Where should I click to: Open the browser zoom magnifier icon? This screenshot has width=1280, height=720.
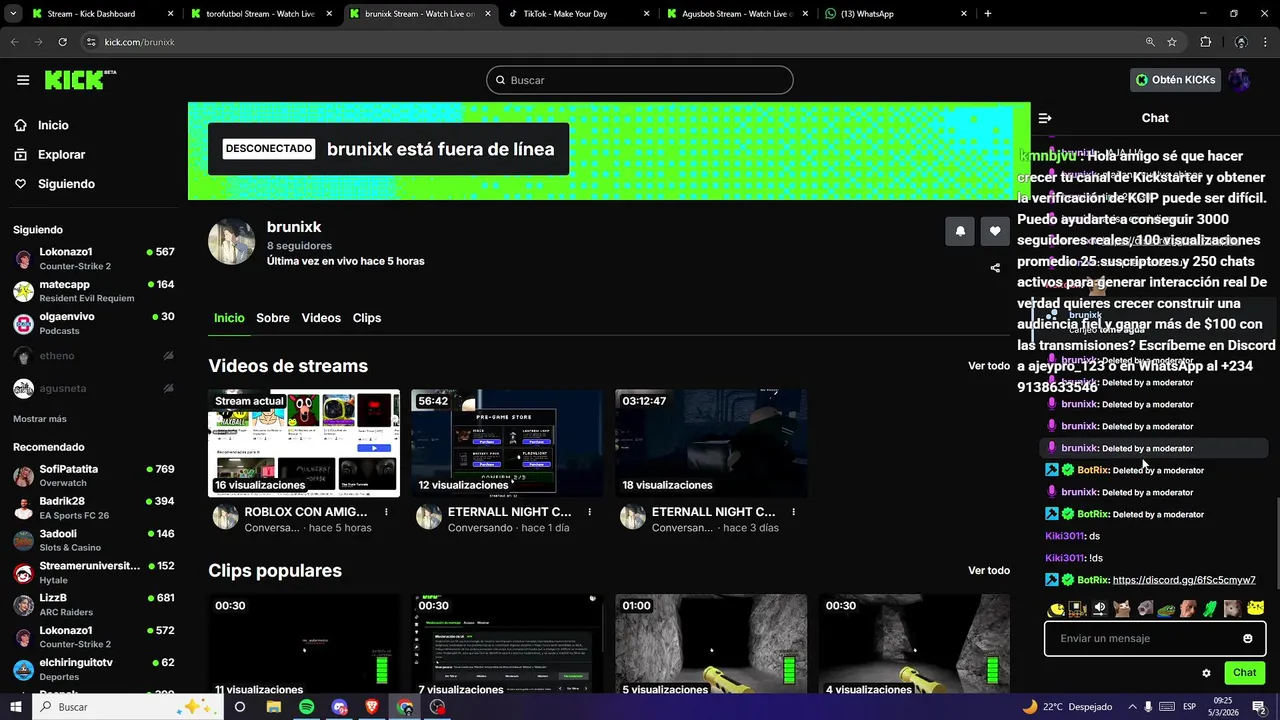point(1150,42)
